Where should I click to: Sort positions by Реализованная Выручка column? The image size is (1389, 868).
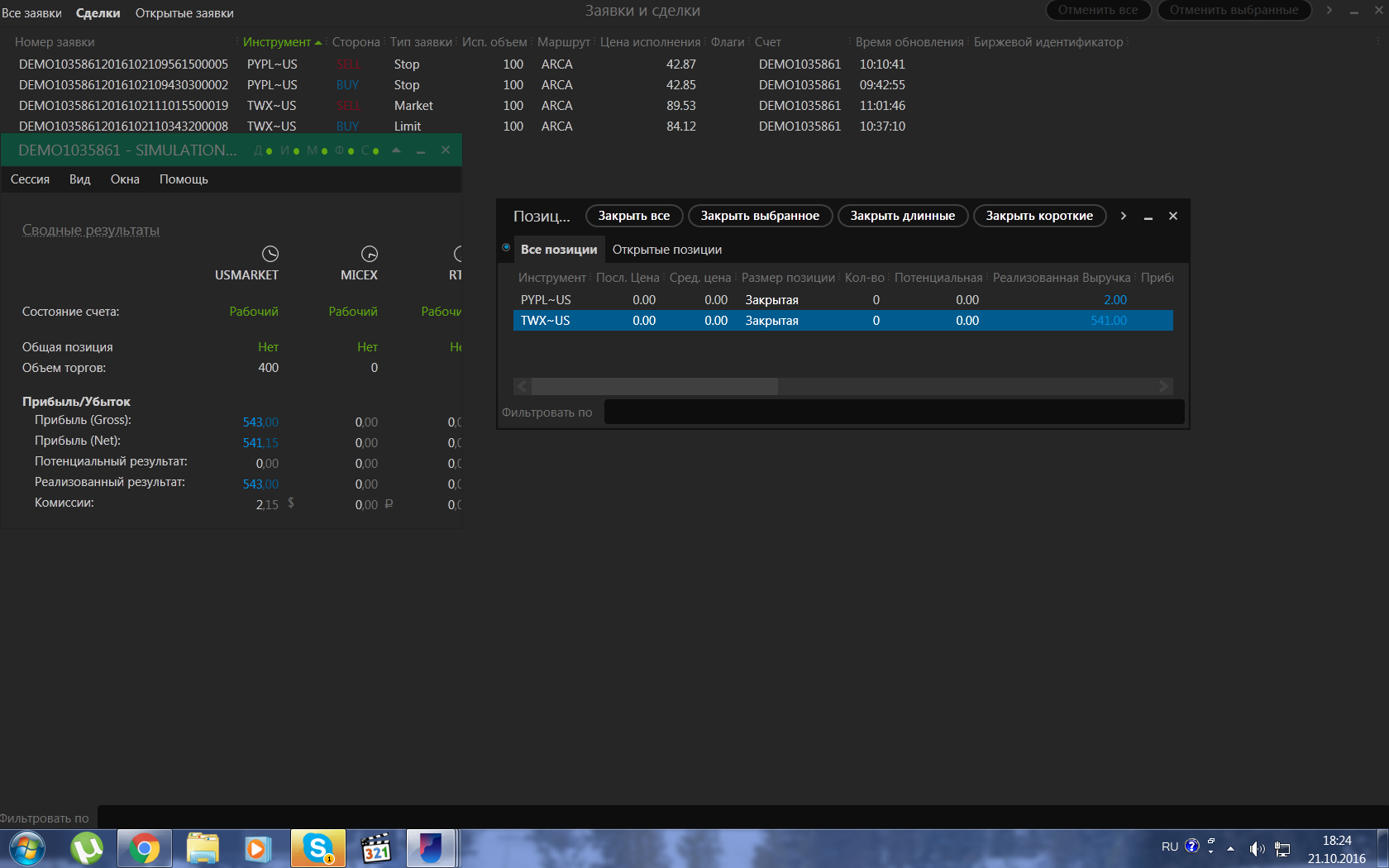click(1062, 278)
